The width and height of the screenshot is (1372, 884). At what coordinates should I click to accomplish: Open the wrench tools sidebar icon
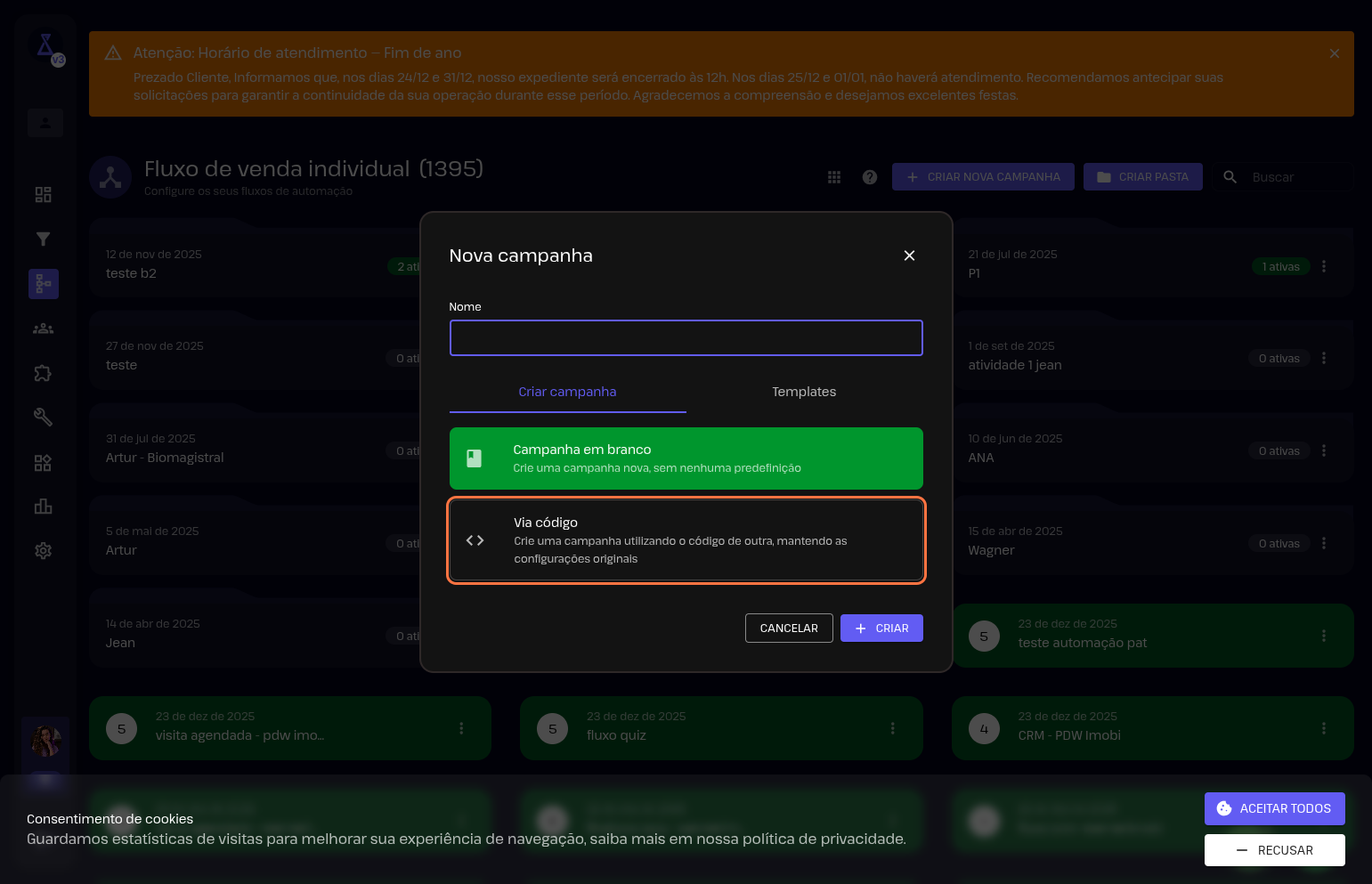click(x=43, y=417)
